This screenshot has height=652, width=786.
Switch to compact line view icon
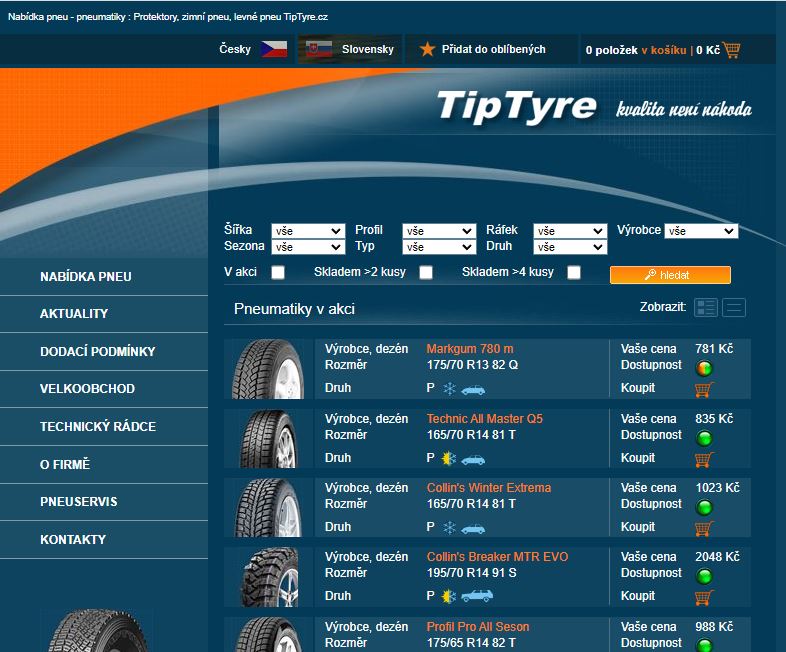pos(734,308)
